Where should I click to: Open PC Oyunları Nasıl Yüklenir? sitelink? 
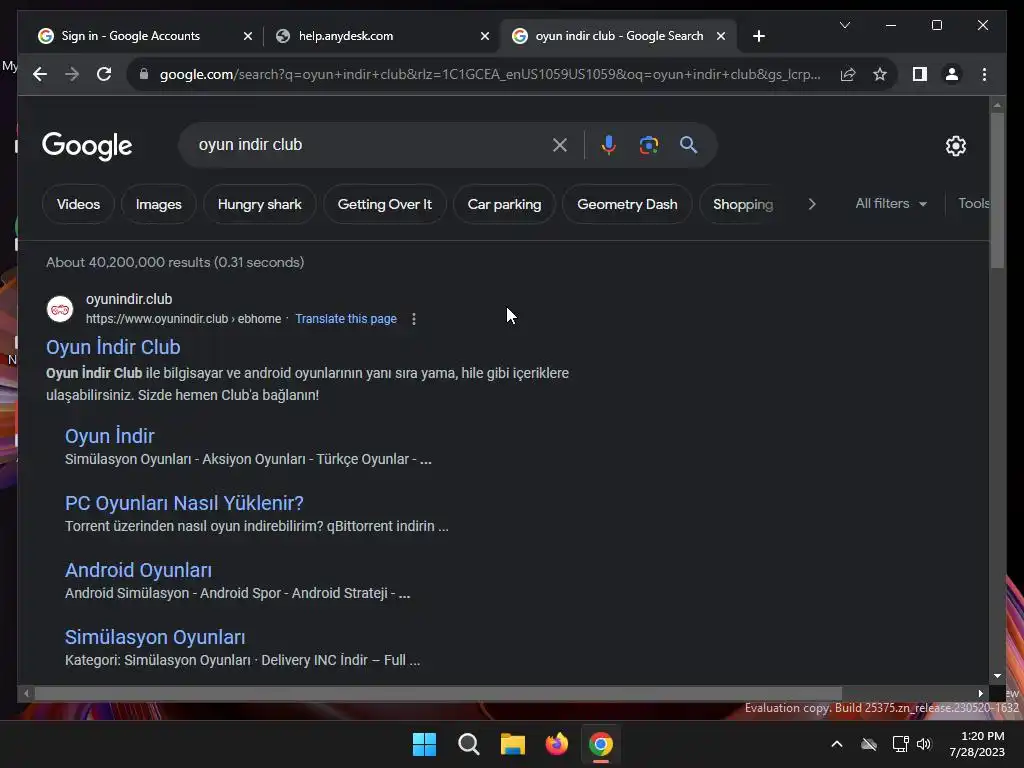(184, 503)
